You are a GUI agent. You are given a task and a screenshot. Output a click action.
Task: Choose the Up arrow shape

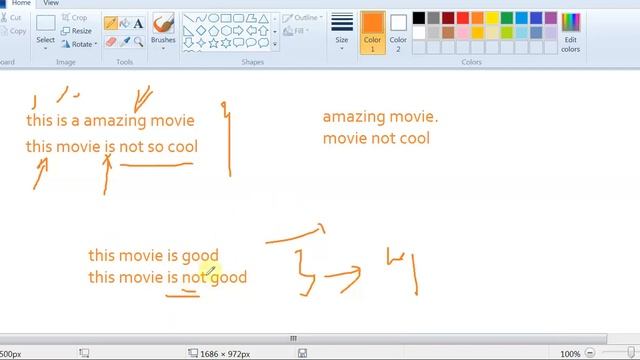tap(264, 31)
